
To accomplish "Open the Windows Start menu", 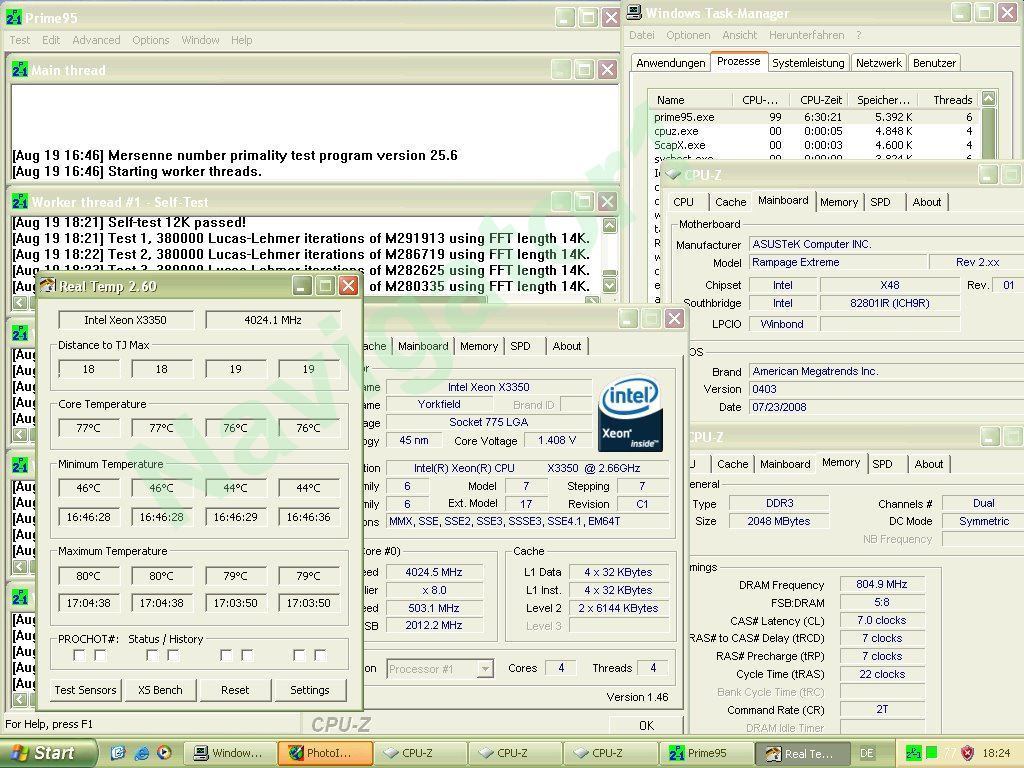I will pos(47,753).
